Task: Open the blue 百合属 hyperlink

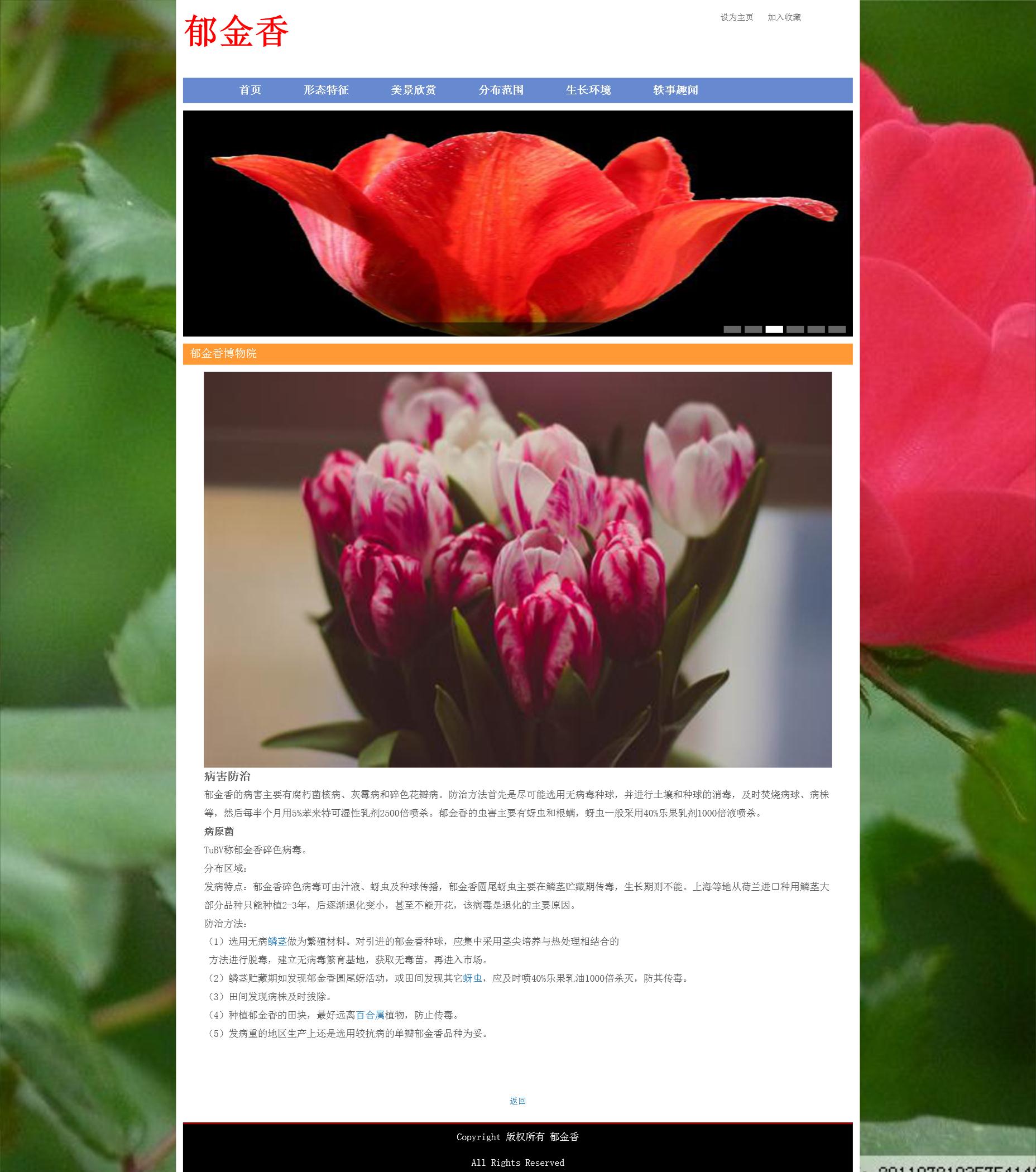Action: coord(370,1015)
